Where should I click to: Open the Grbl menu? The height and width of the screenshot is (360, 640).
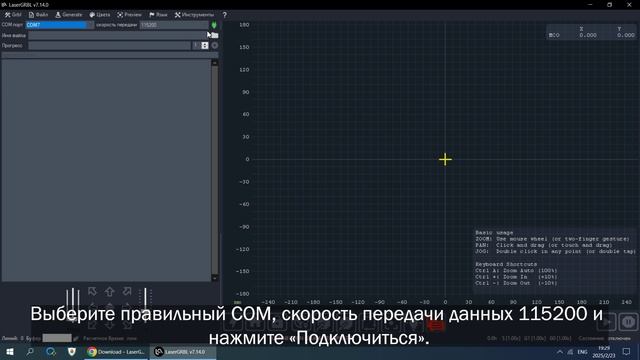(x=13, y=15)
